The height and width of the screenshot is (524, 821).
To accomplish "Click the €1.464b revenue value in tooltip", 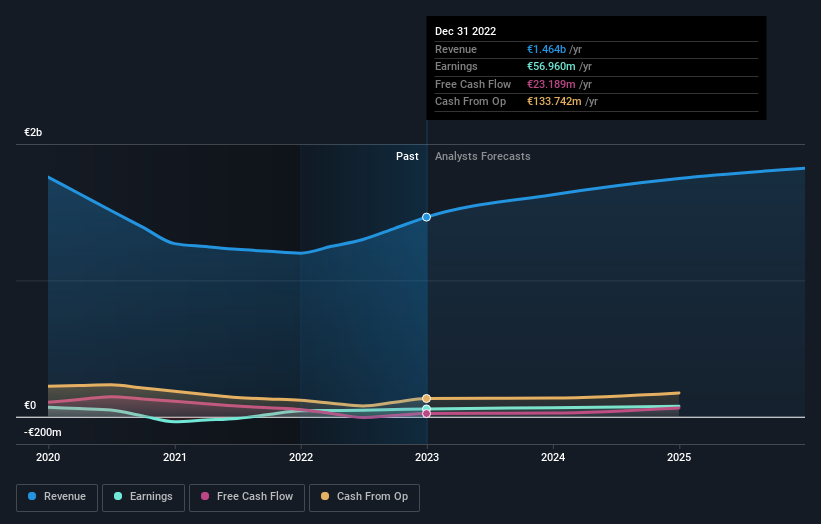I will click(546, 49).
